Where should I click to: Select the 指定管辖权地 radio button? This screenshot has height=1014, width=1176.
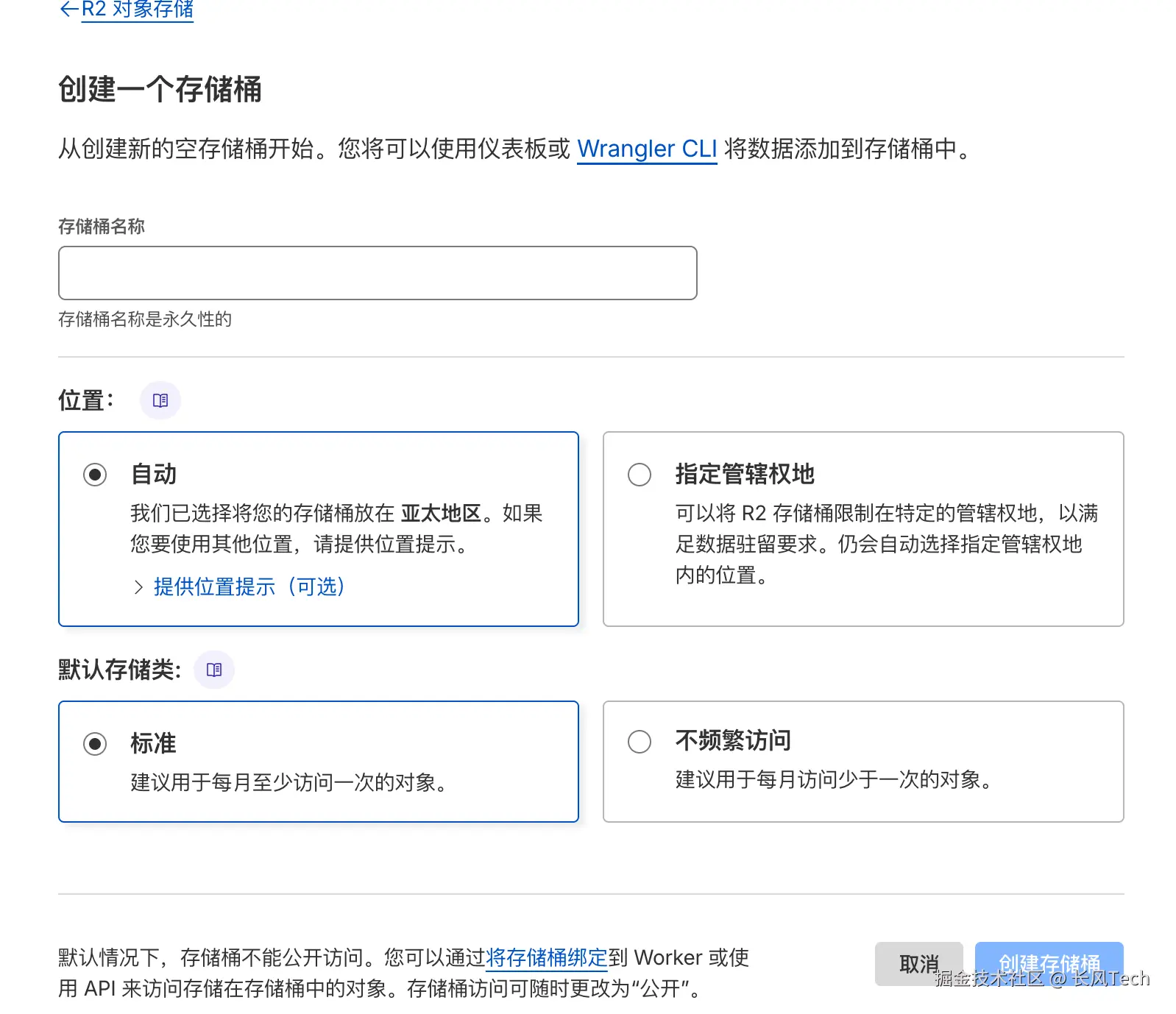(640, 475)
